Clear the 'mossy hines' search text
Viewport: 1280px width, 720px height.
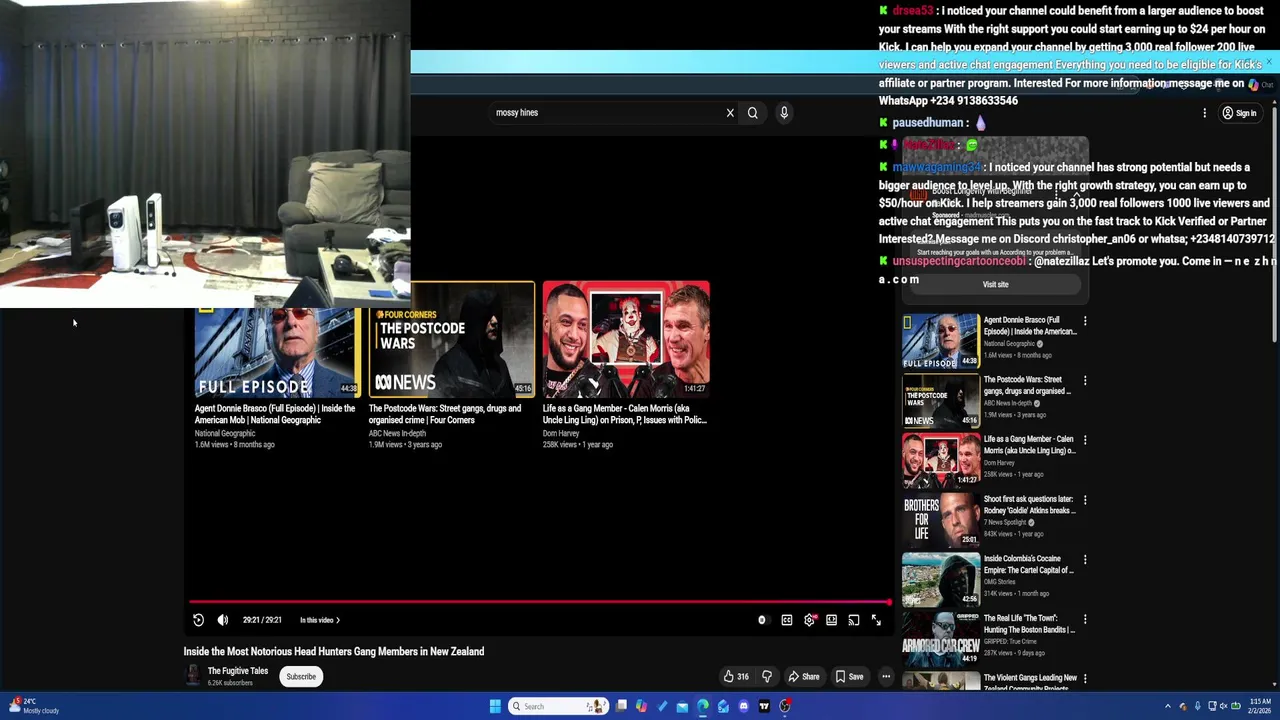pyautogui.click(x=730, y=113)
